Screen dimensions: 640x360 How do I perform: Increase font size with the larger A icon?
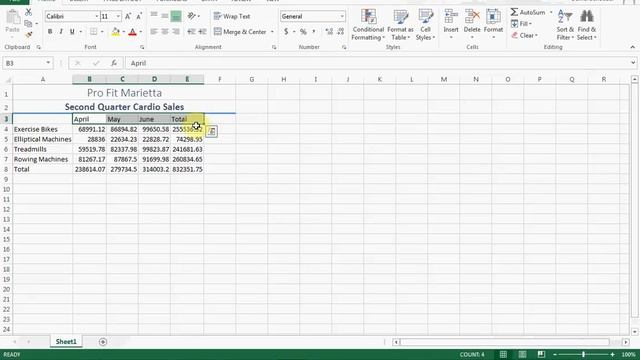tap(128, 16)
